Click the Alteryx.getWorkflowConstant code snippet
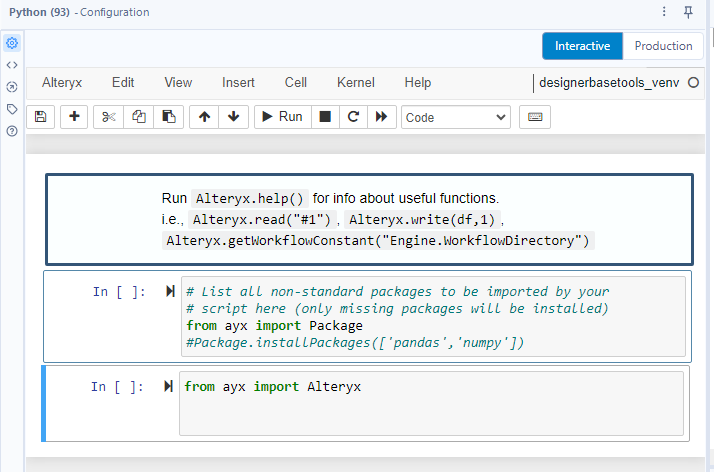This screenshot has height=472, width=714. click(378, 240)
